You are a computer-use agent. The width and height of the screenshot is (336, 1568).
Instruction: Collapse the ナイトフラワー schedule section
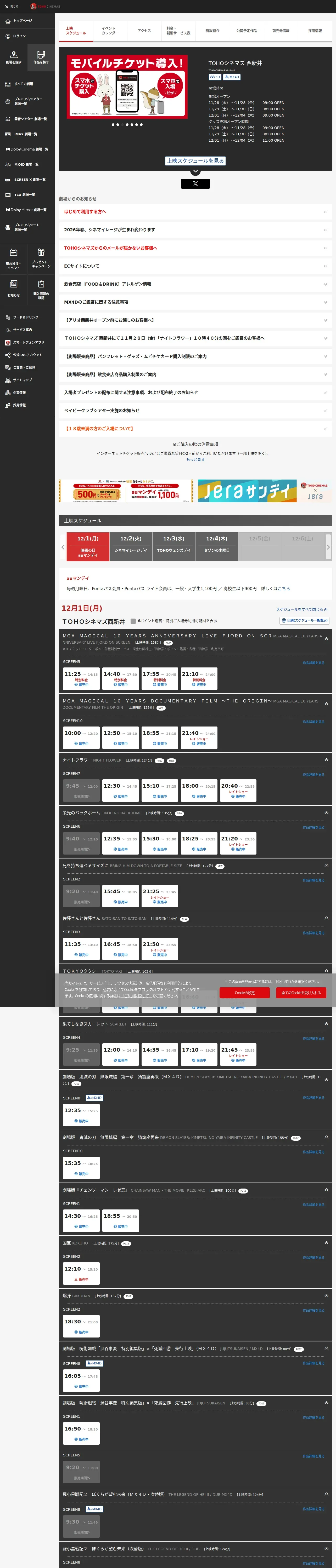tap(326, 760)
